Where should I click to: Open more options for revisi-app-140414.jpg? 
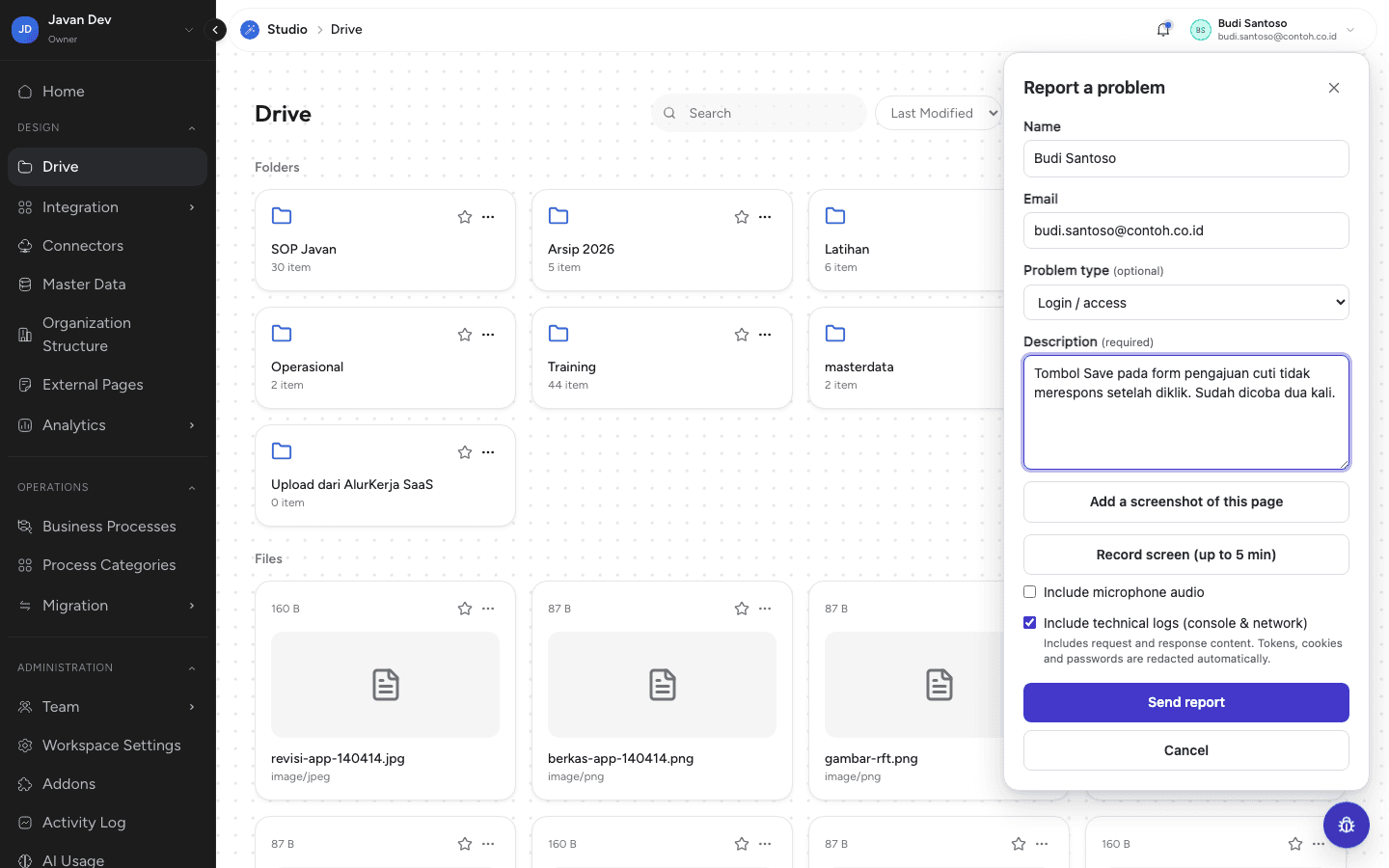pos(488,609)
